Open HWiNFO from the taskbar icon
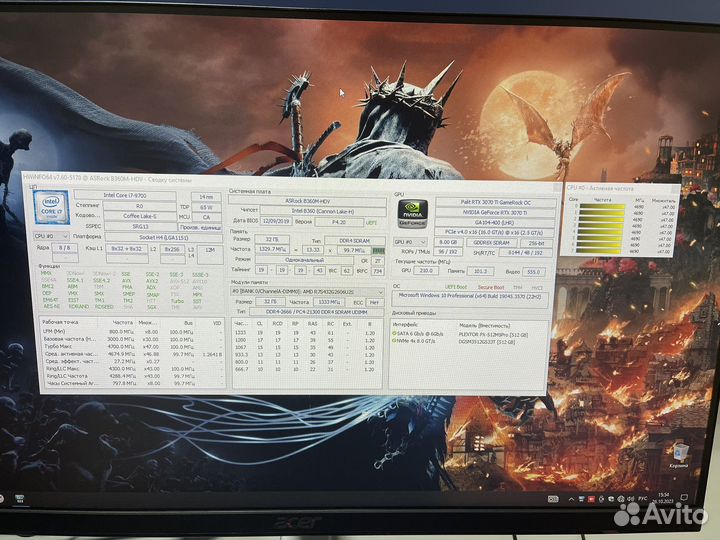Image resolution: width=720 pixels, height=540 pixels. click(19, 499)
